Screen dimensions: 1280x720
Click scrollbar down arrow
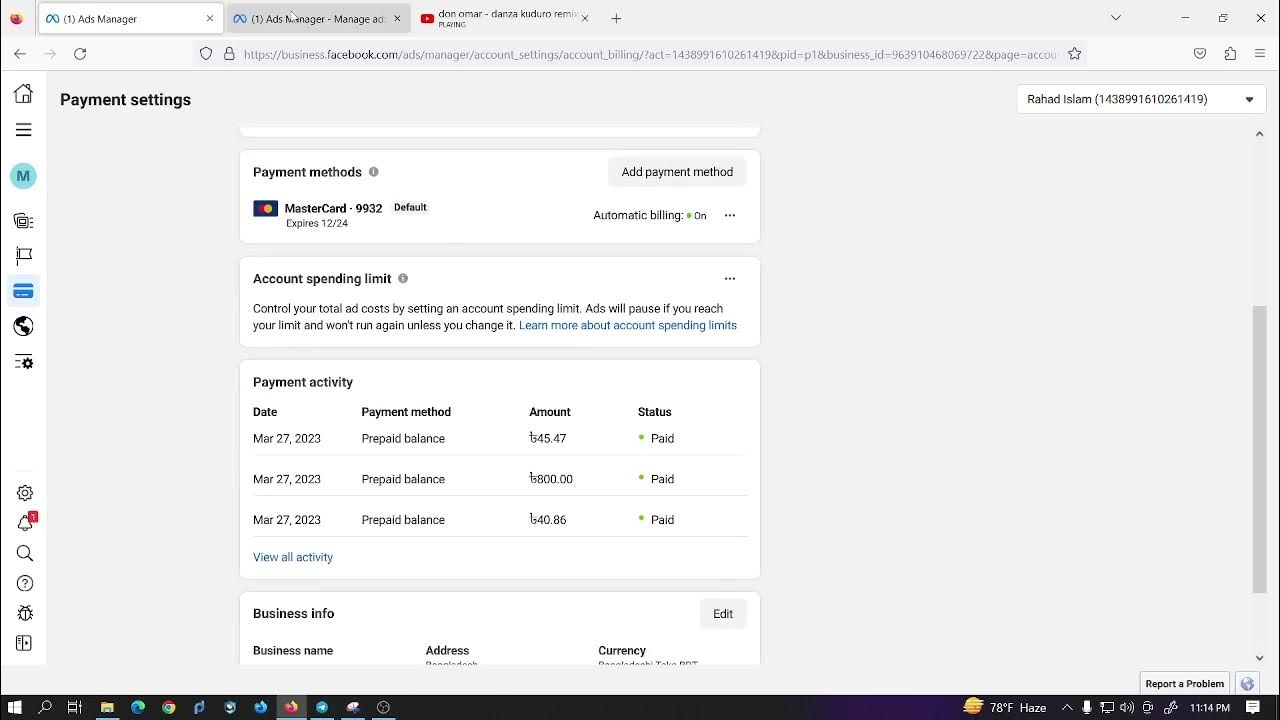point(1259,658)
